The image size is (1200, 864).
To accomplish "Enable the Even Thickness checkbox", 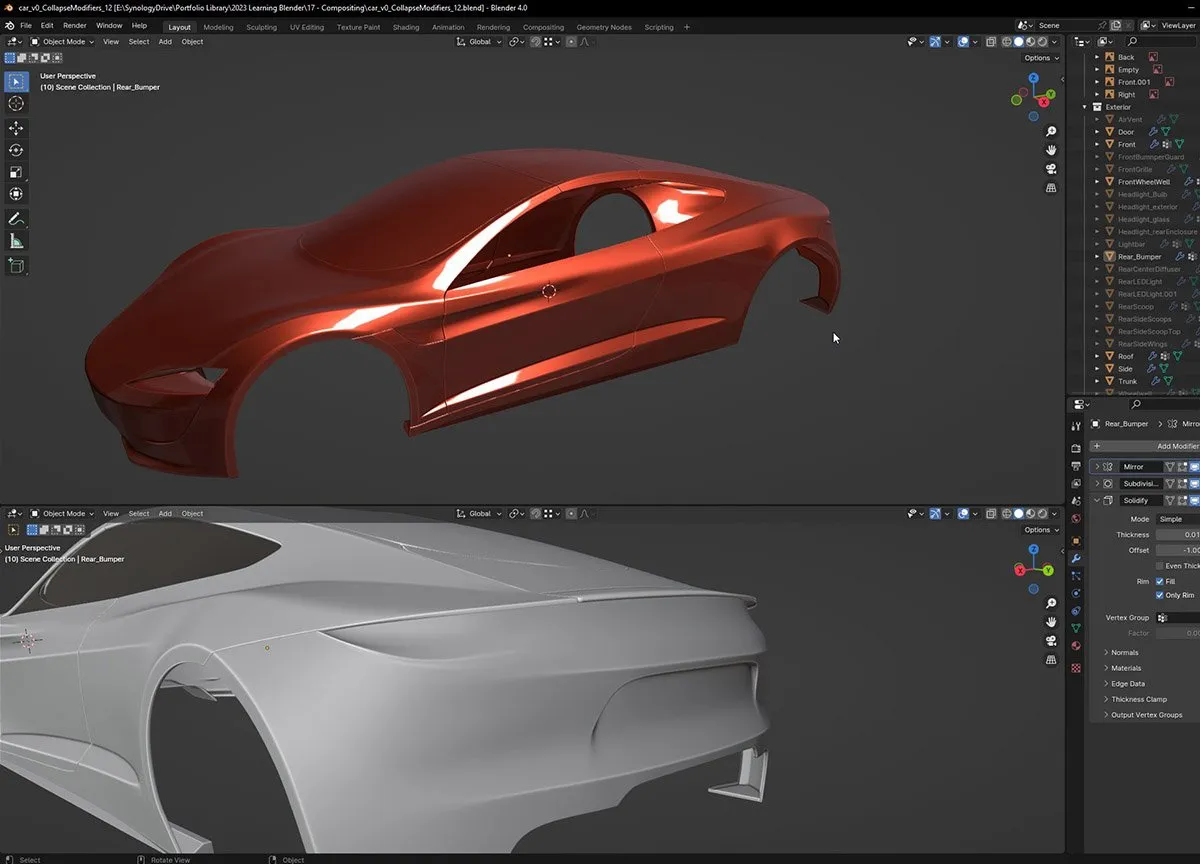I will [x=1159, y=566].
